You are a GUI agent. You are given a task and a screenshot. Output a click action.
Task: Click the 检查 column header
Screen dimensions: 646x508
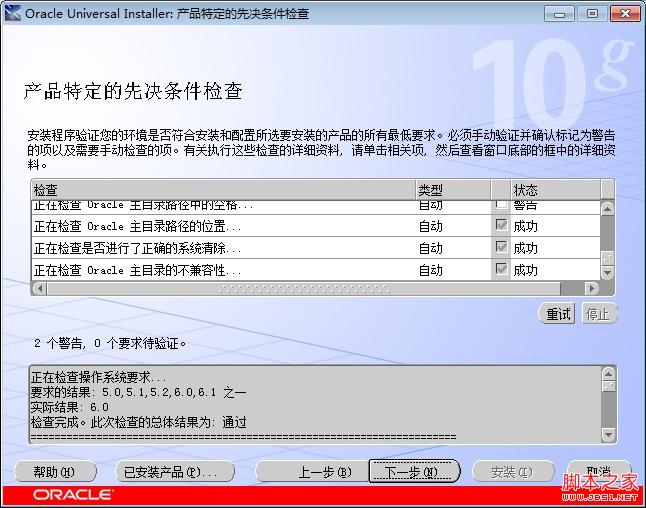click(x=223, y=190)
